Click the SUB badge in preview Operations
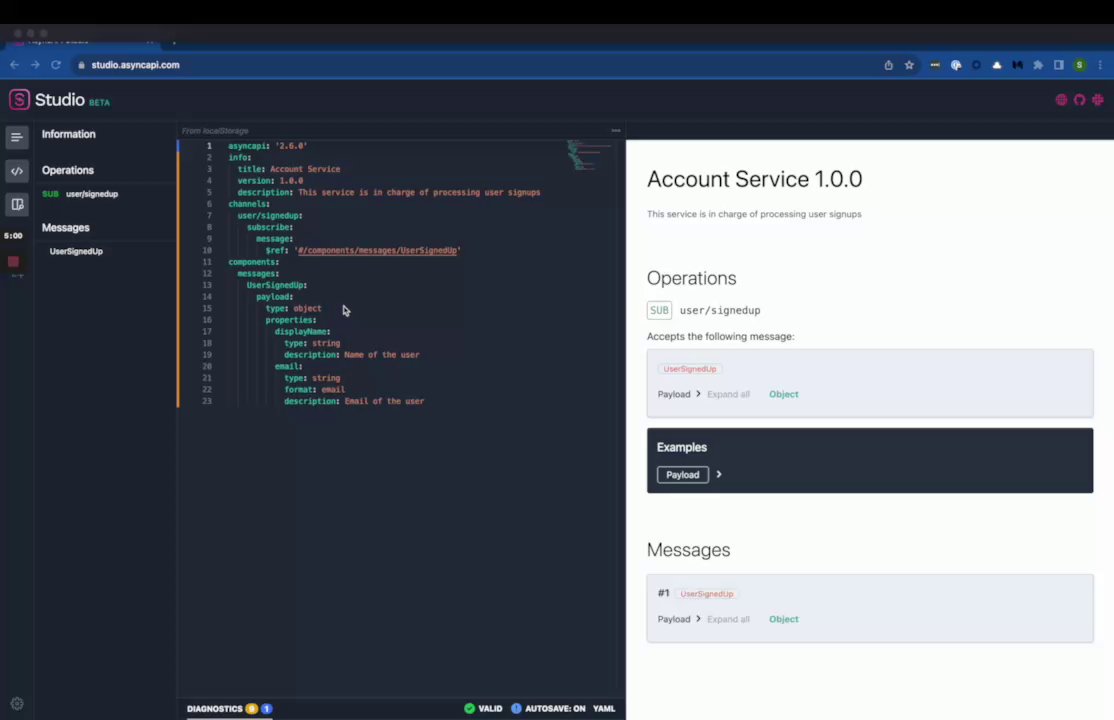The width and height of the screenshot is (1114, 720). (x=659, y=311)
